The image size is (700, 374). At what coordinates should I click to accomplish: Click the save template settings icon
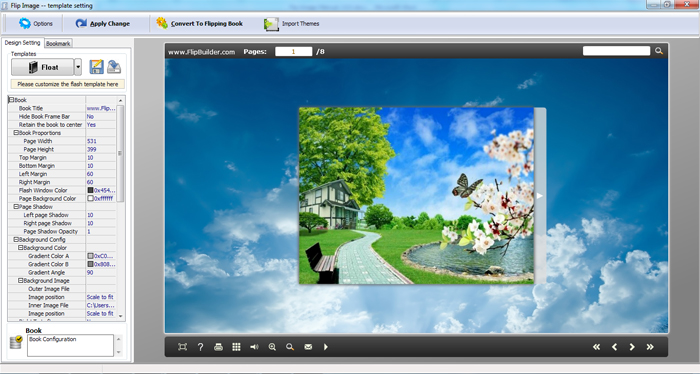[x=96, y=67]
